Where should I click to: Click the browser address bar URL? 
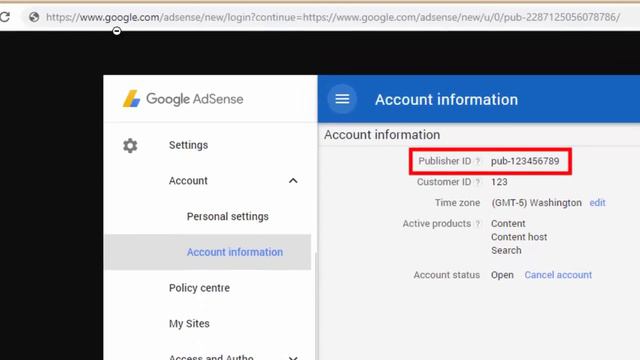tap(333, 17)
